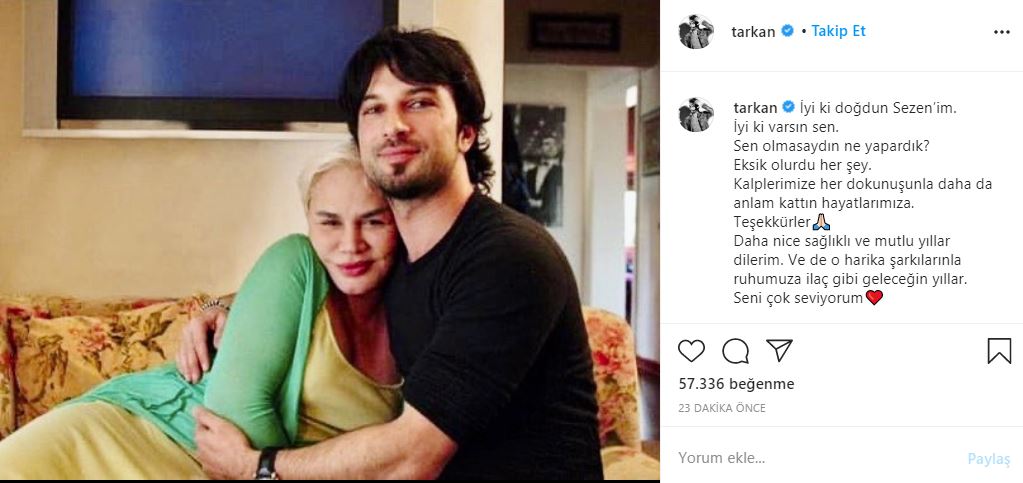The image size is (1023, 483).
Task: Click tarkan profile avatar in header
Action: tap(696, 31)
